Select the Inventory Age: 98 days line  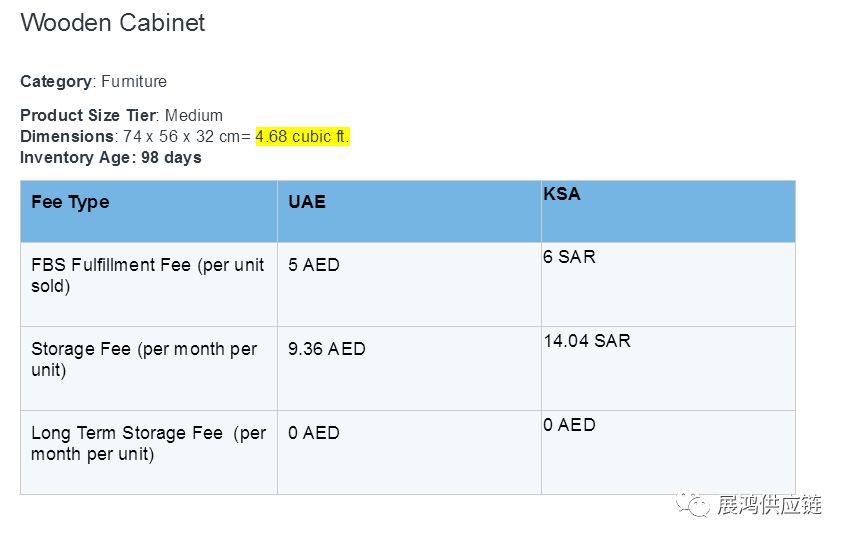110,157
